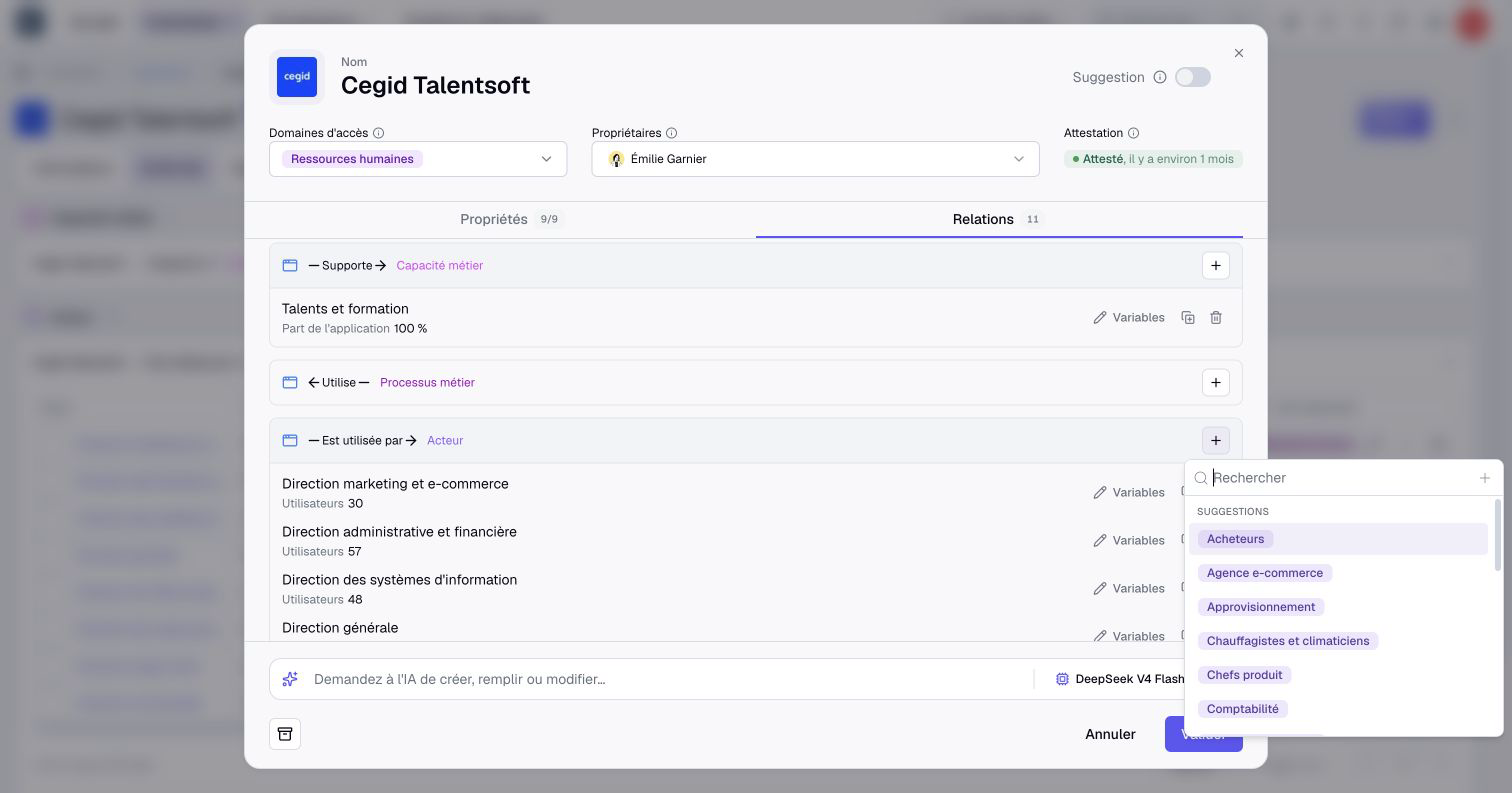This screenshot has width=1512, height=793.
Task: Duplicate the Talents et formation relation
Action: (x=1187, y=317)
